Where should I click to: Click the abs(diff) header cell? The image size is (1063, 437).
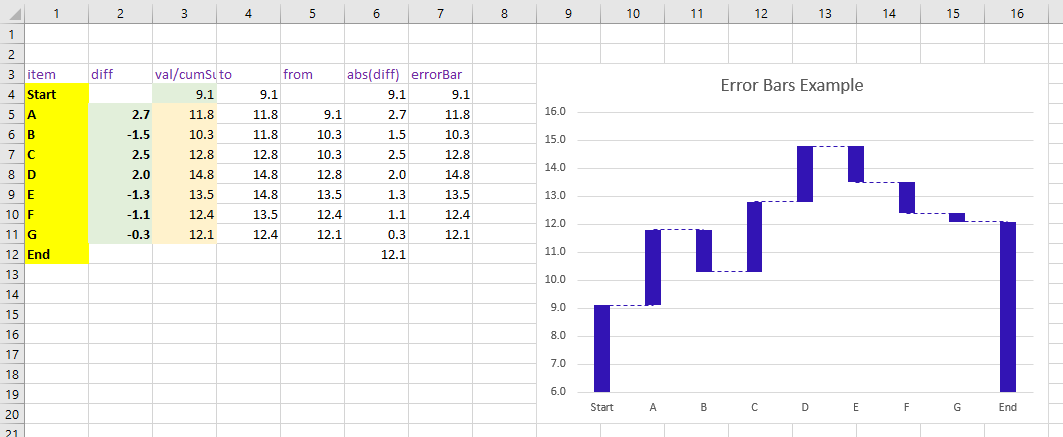(x=376, y=74)
